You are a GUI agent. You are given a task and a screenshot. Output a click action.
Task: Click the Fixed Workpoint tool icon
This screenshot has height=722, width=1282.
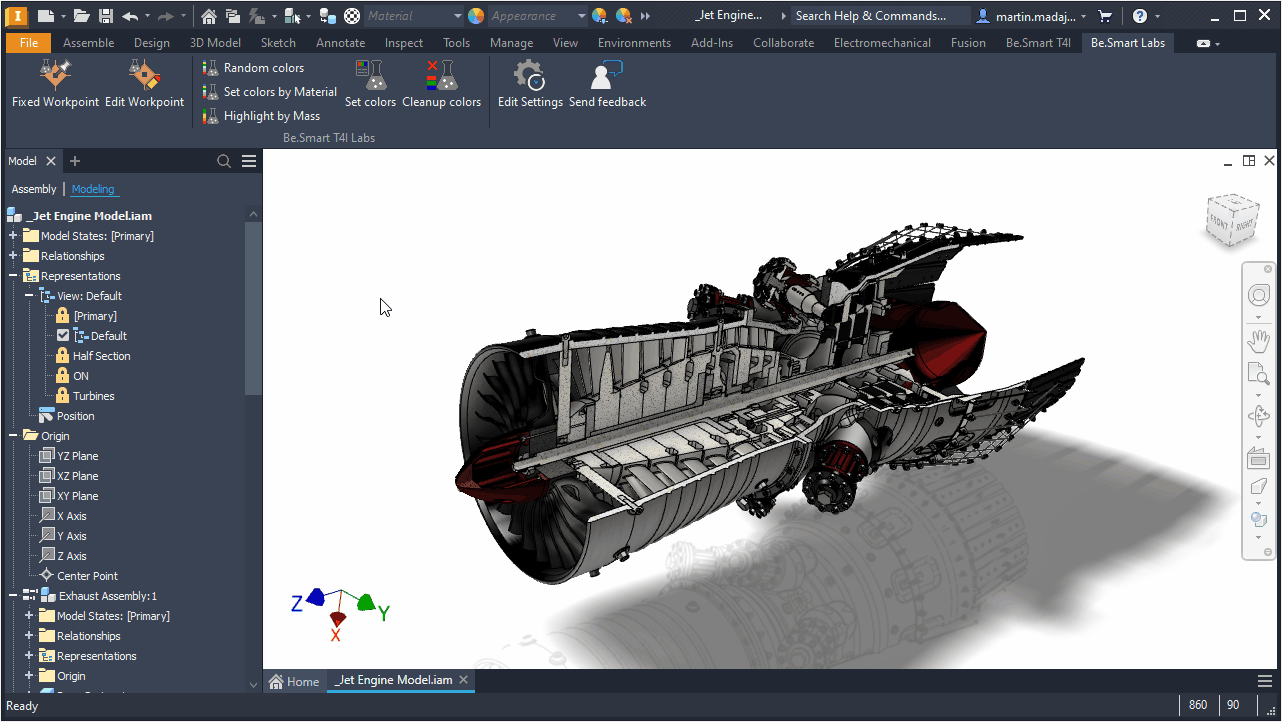tap(55, 75)
